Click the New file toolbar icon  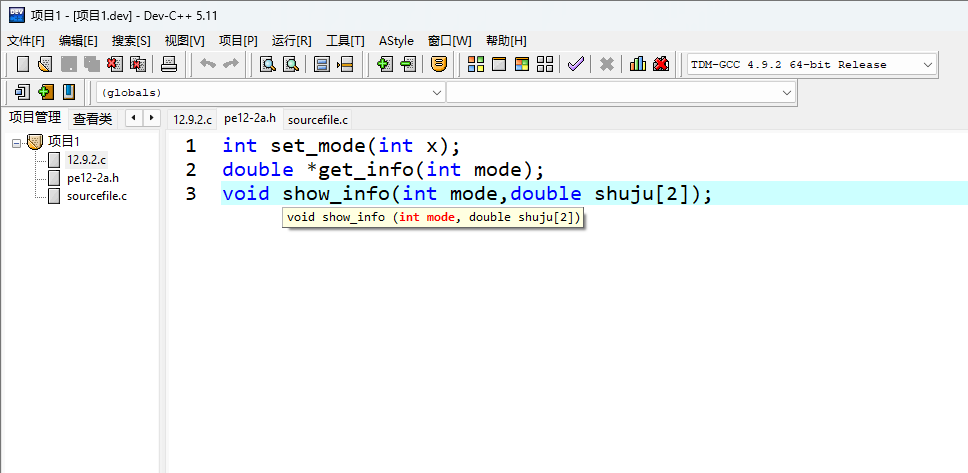(x=23, y=64)
